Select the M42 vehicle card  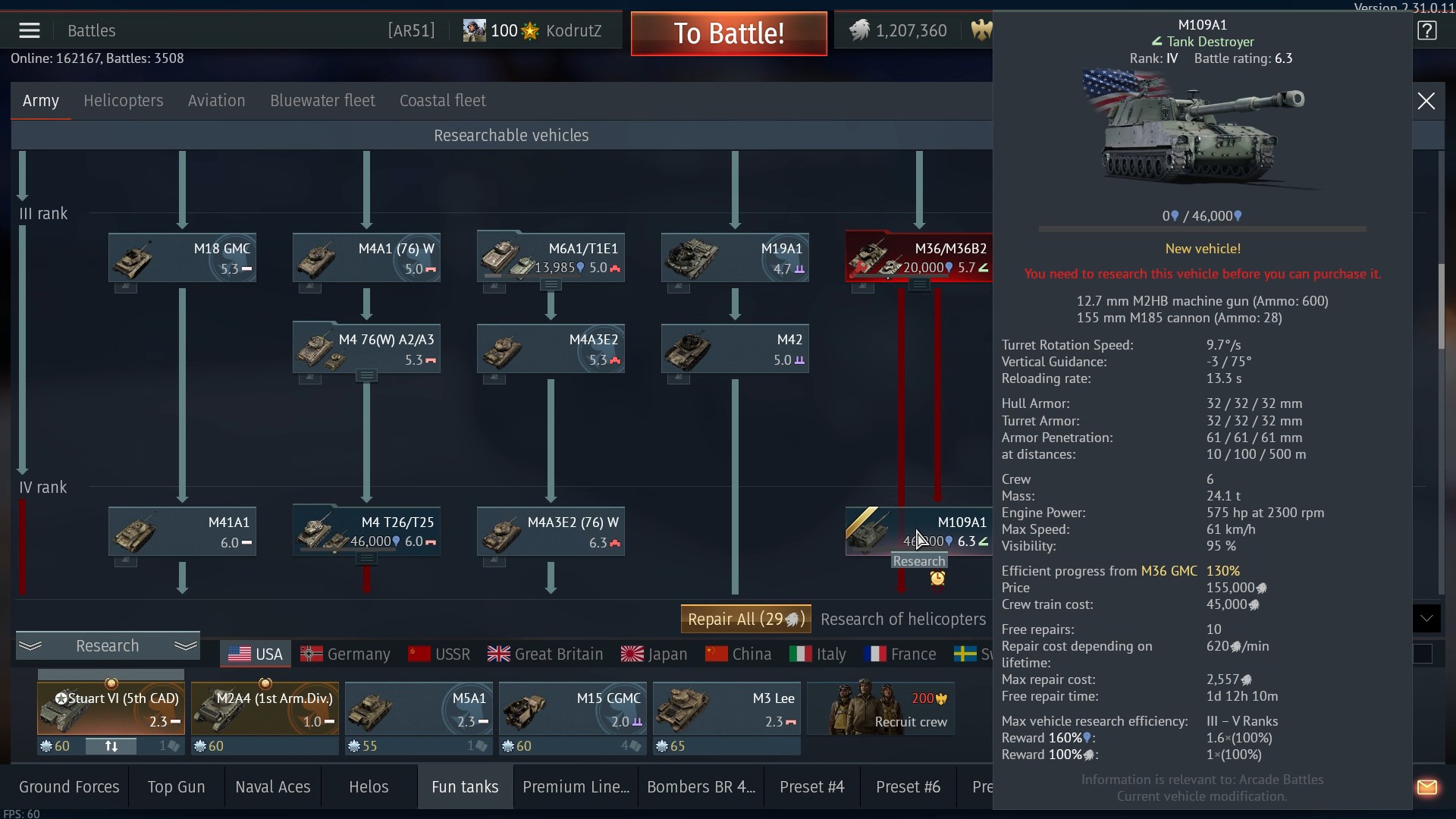tap(735, 349)
